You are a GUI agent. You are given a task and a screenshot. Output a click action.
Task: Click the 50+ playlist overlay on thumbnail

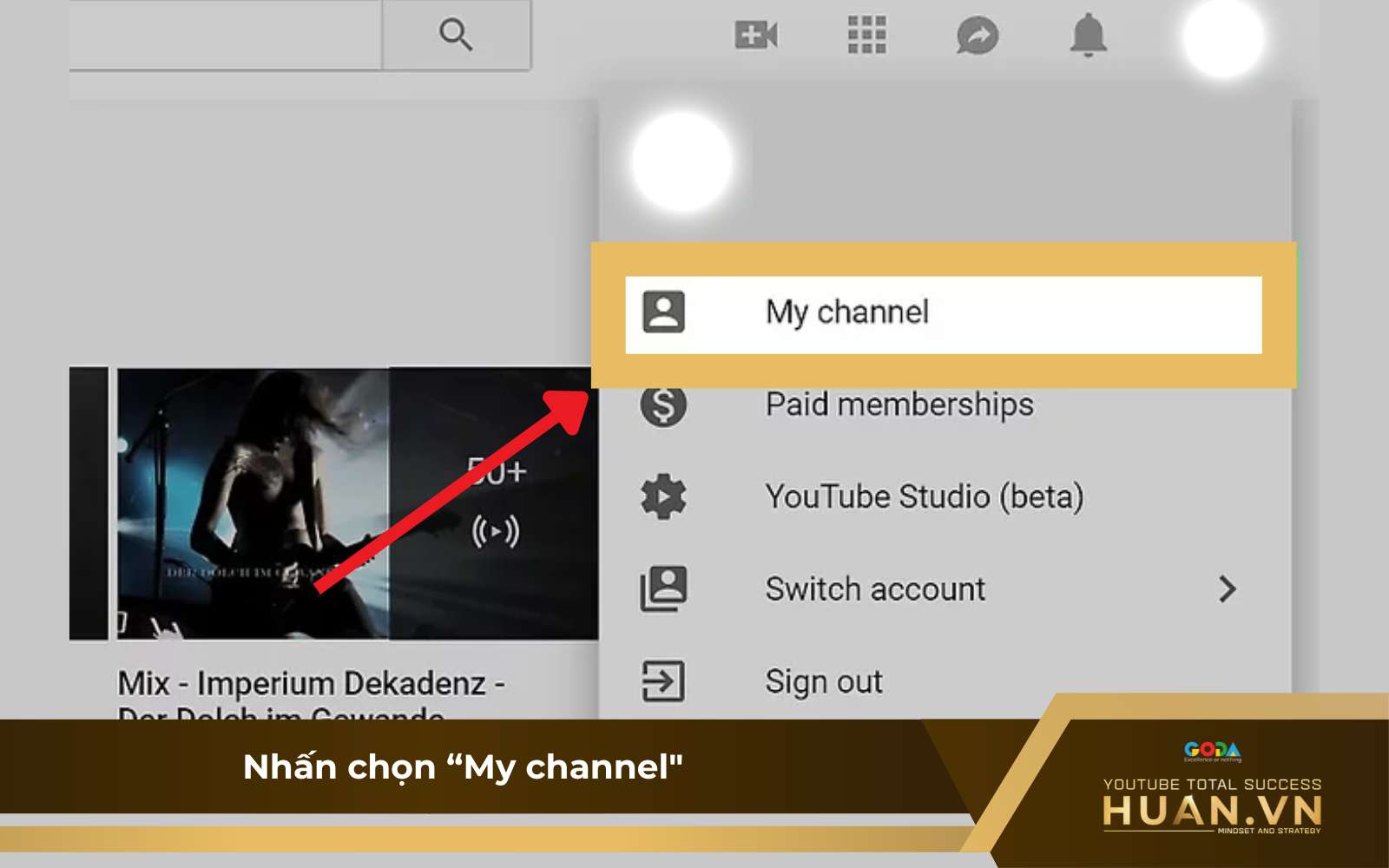pyautogui.click(x=494, y=503)
